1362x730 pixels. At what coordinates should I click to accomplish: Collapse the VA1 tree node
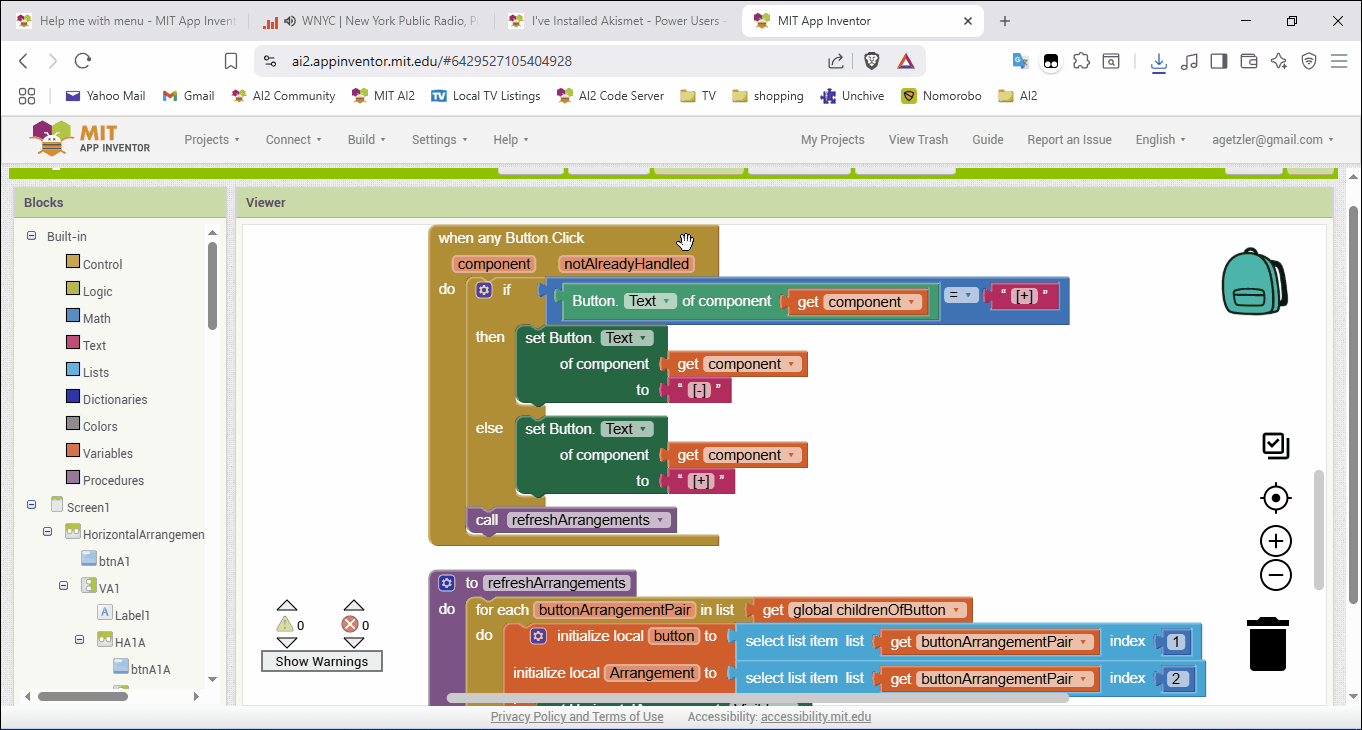(x=64, y=587)
